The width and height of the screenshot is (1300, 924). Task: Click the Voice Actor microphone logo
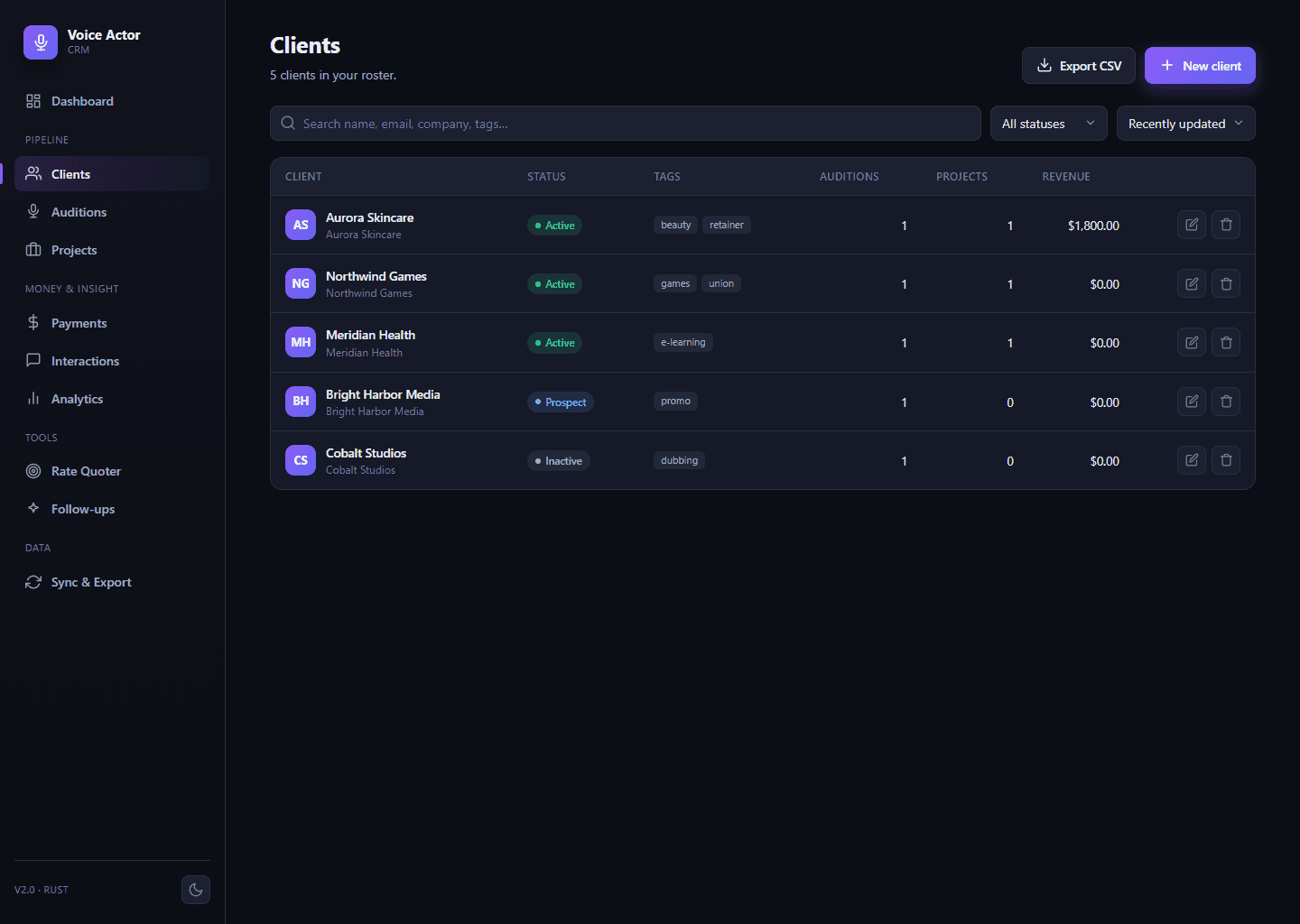41,42
